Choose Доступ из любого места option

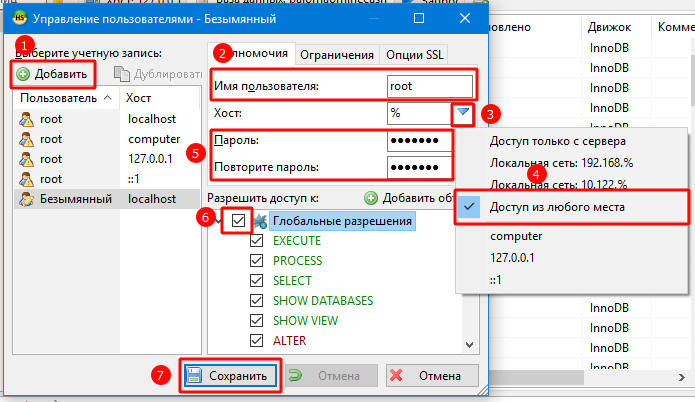572,207
